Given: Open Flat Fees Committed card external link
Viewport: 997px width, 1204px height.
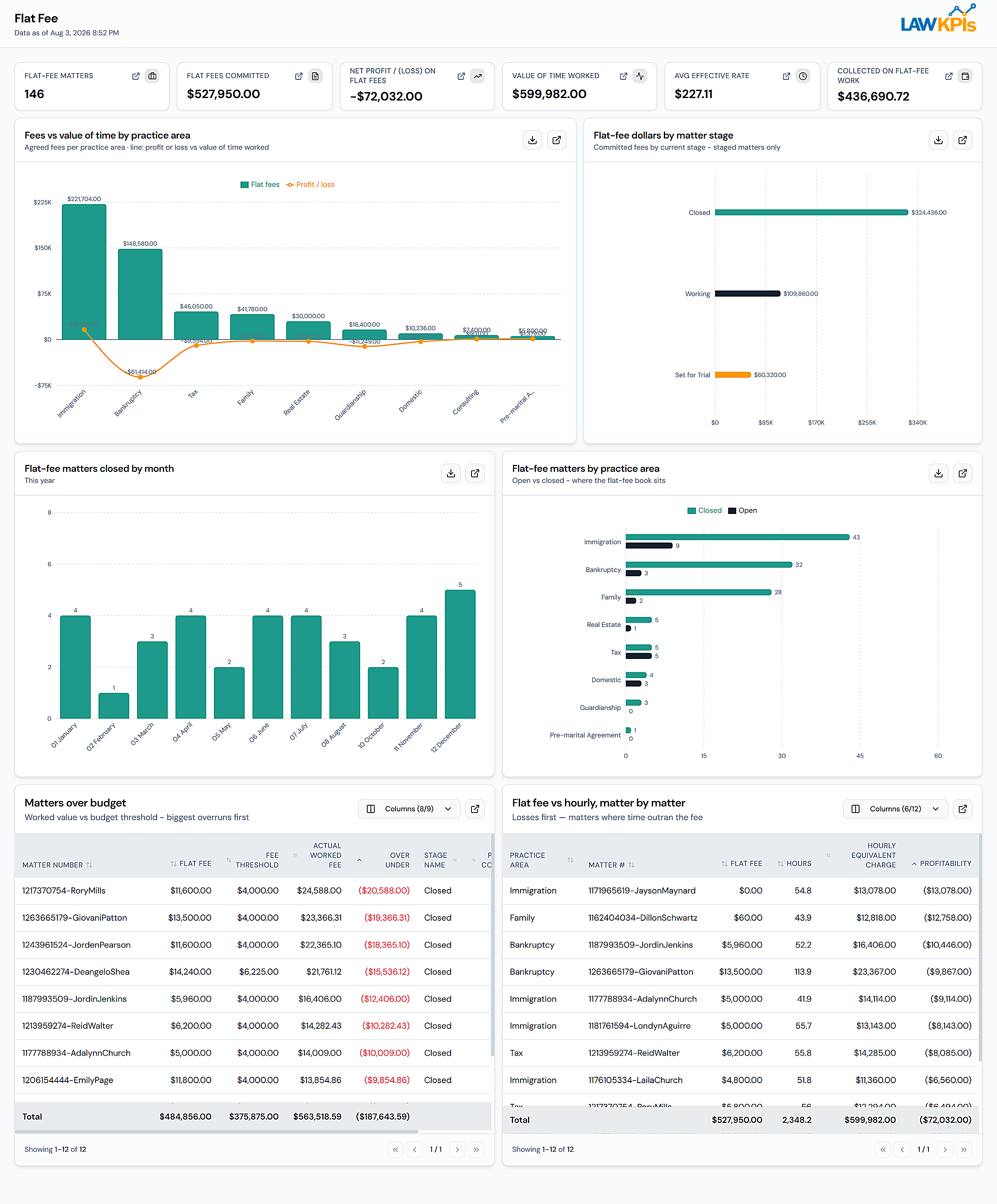Looking at the screenshot, I should point(299,76).
